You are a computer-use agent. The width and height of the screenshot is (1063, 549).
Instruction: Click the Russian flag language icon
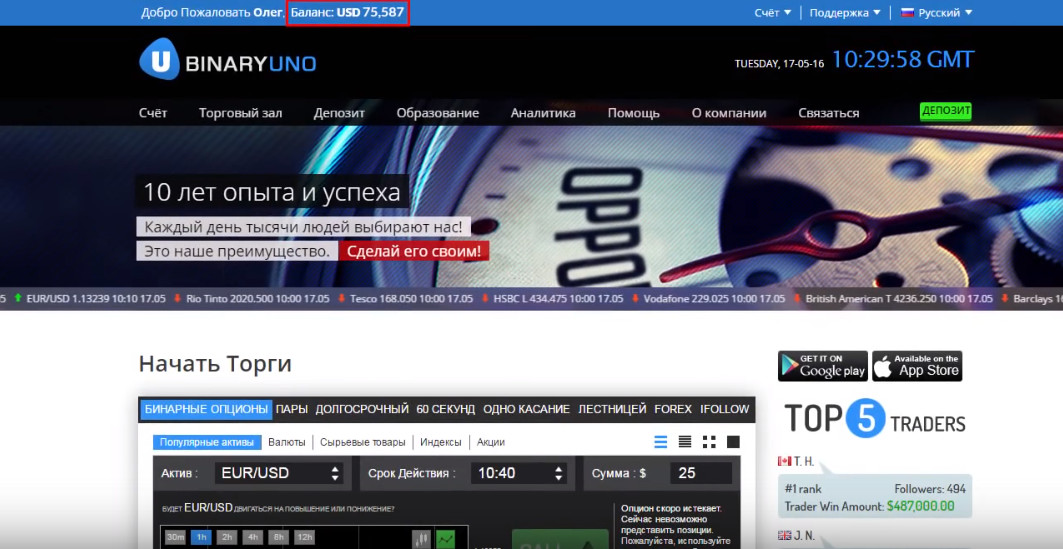908,12
